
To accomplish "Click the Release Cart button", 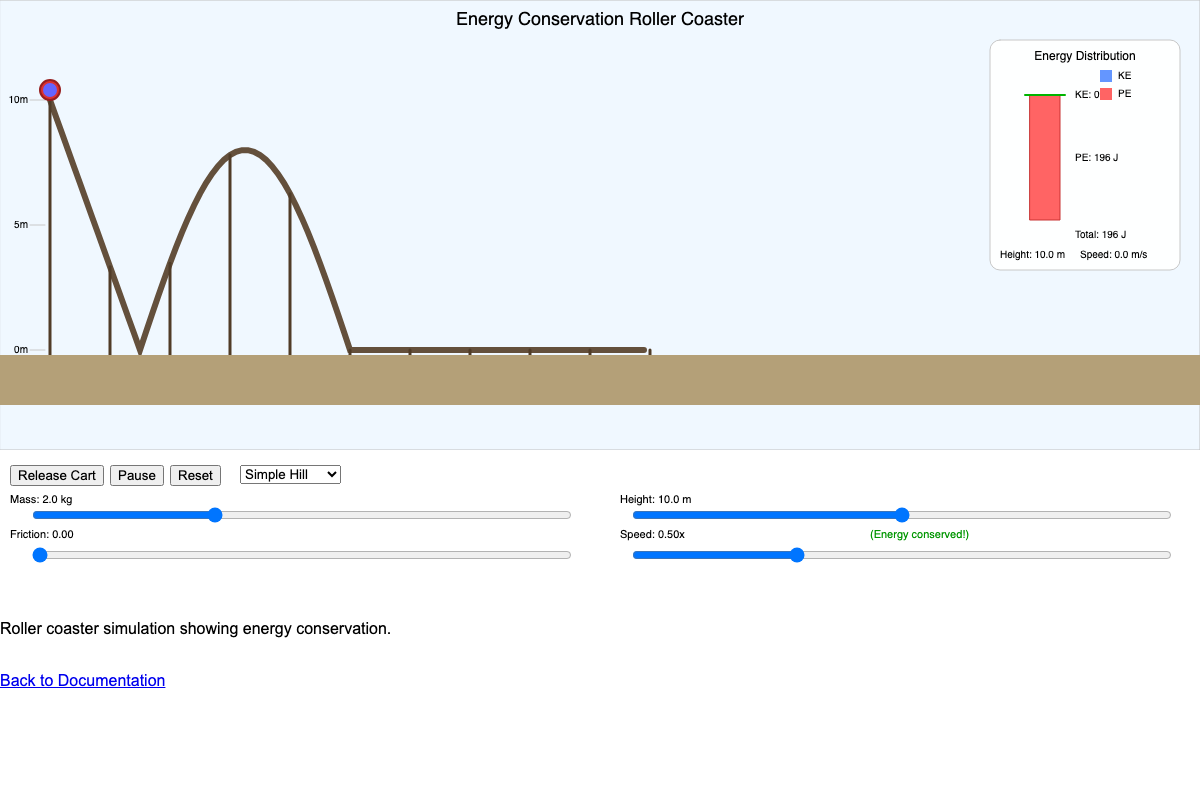I will coord(56,475).
